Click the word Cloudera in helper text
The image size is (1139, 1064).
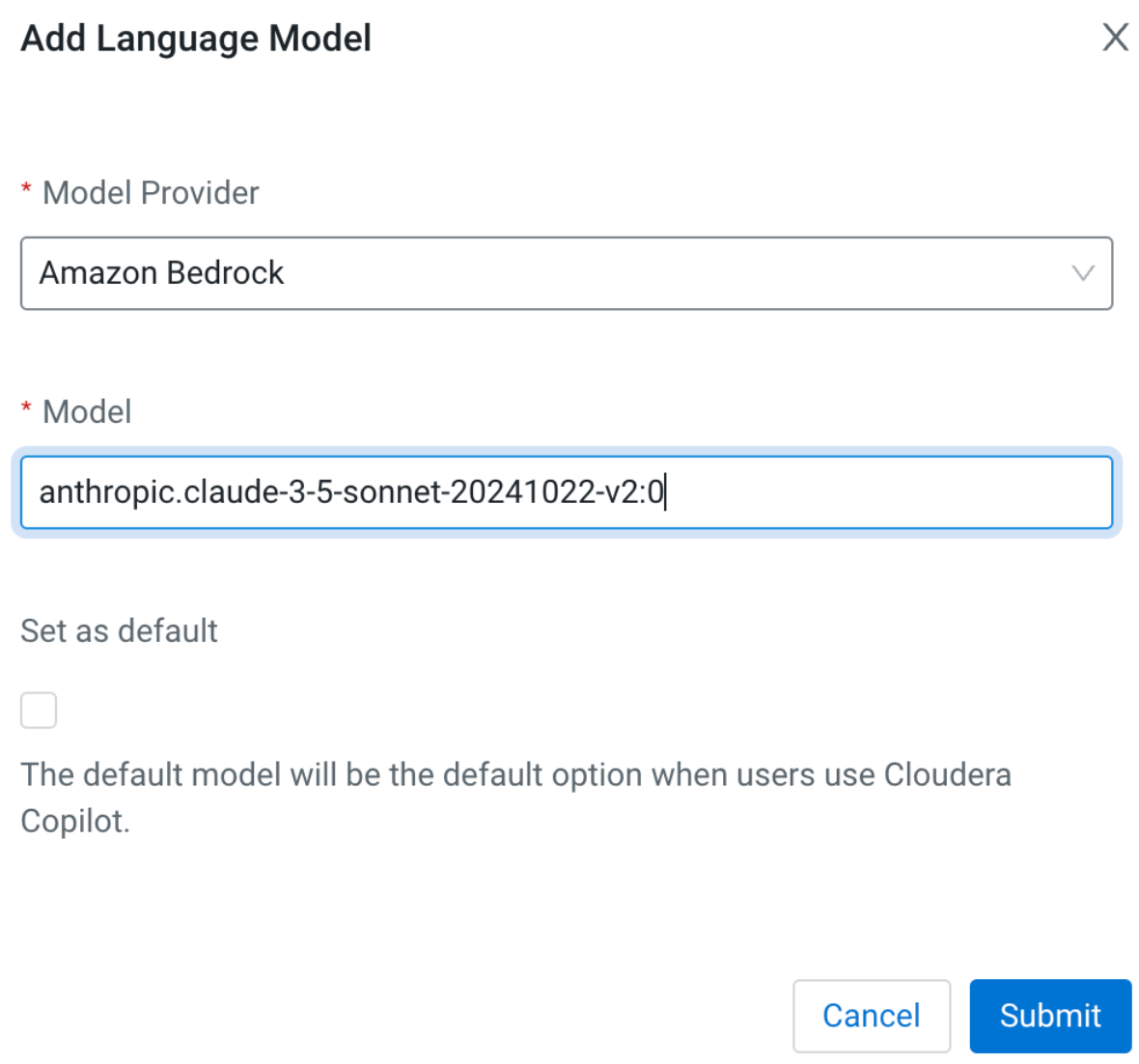coord(947,774)
